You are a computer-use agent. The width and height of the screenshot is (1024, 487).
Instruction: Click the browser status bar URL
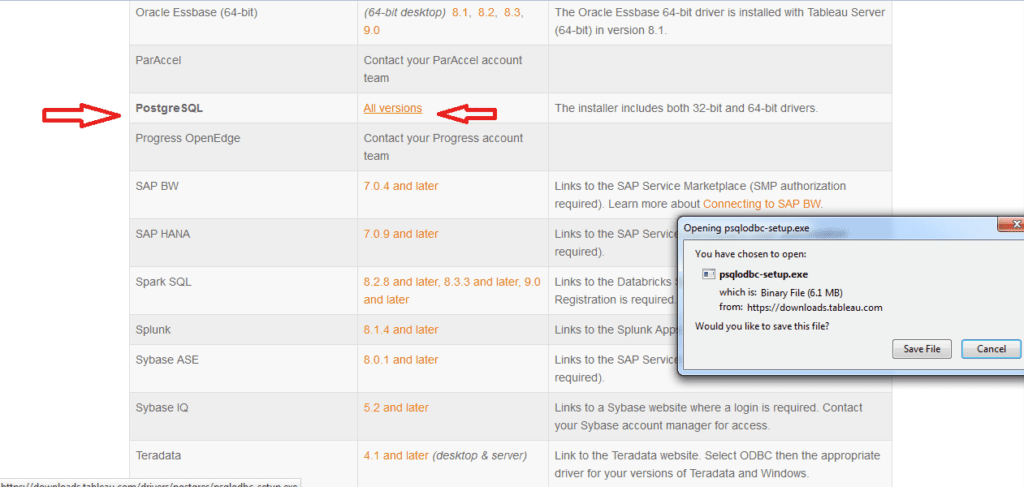pyautogui.click(x=150, y=484)
